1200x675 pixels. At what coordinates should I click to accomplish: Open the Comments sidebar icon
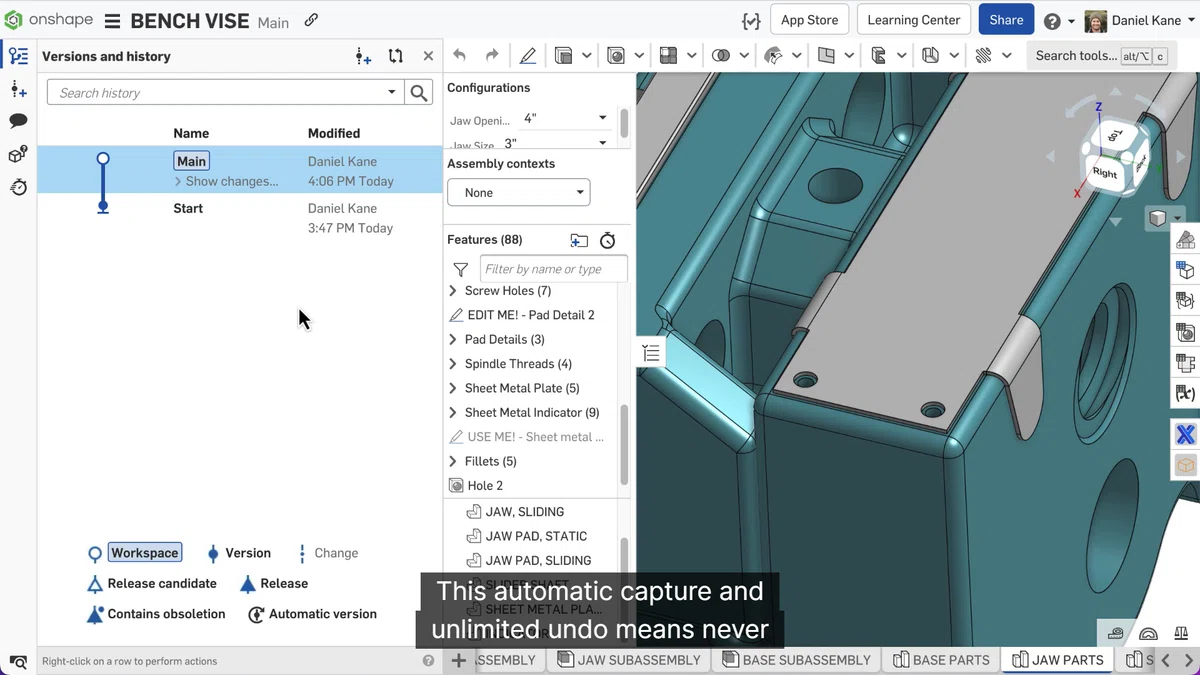coord(18,121)
